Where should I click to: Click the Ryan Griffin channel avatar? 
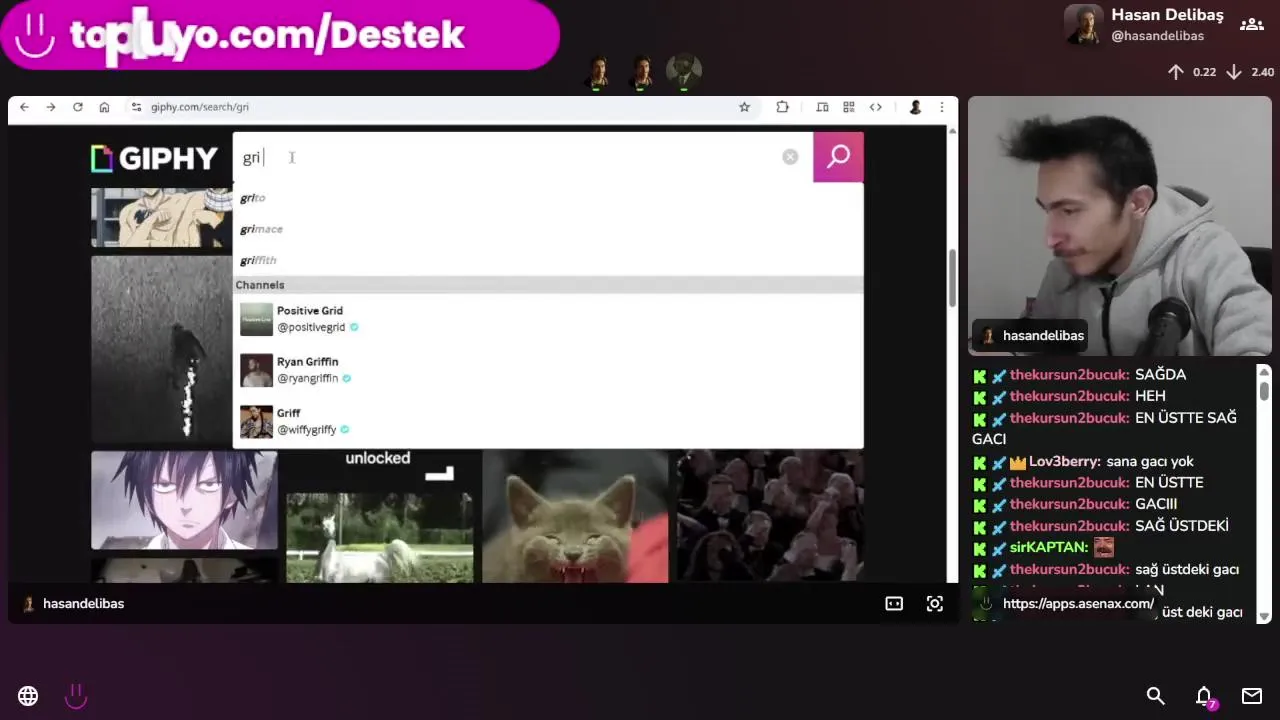pos(256,370)
